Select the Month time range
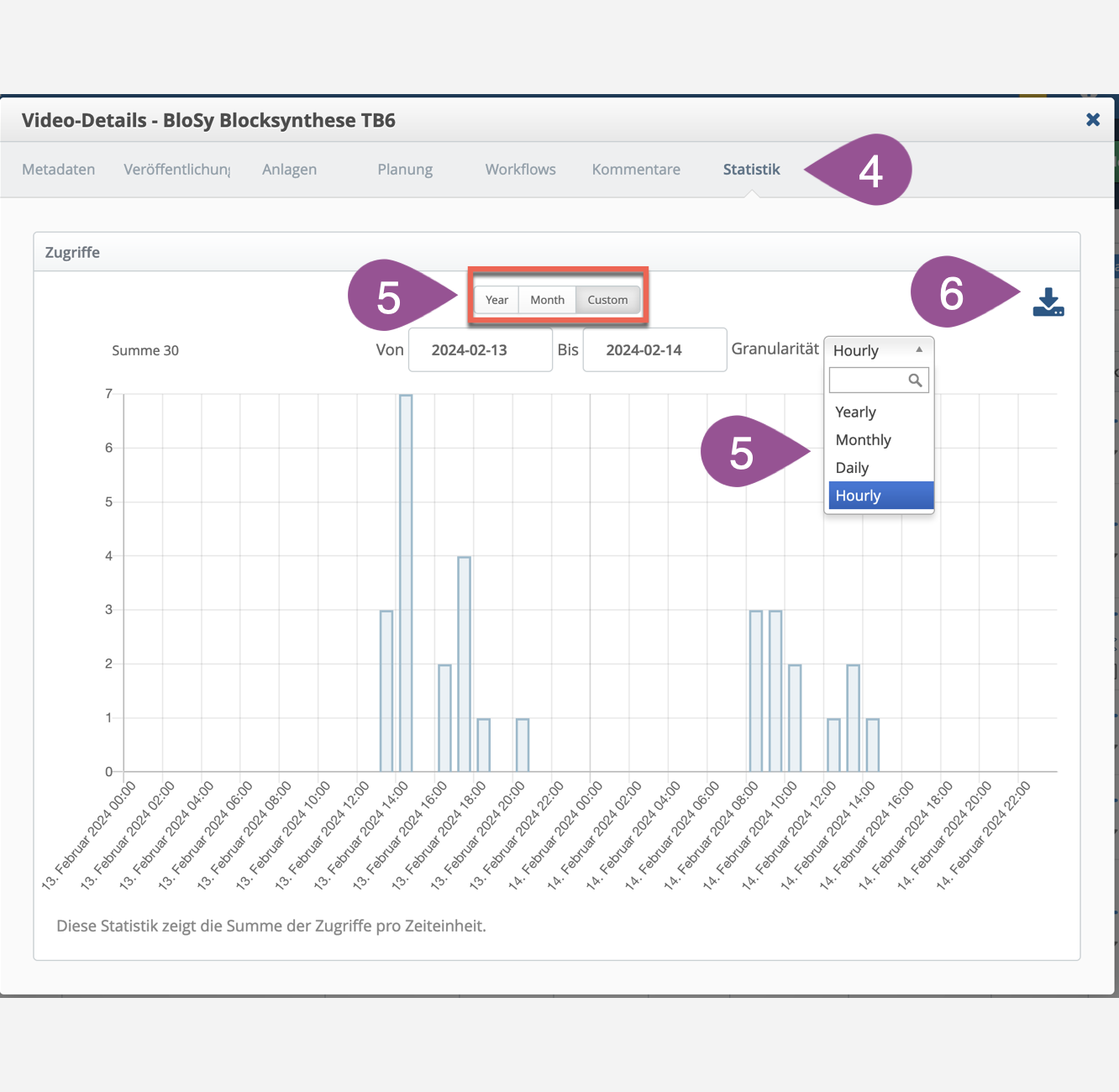The height and width of the screenshot is (1092, 1119). coord(547,300)
